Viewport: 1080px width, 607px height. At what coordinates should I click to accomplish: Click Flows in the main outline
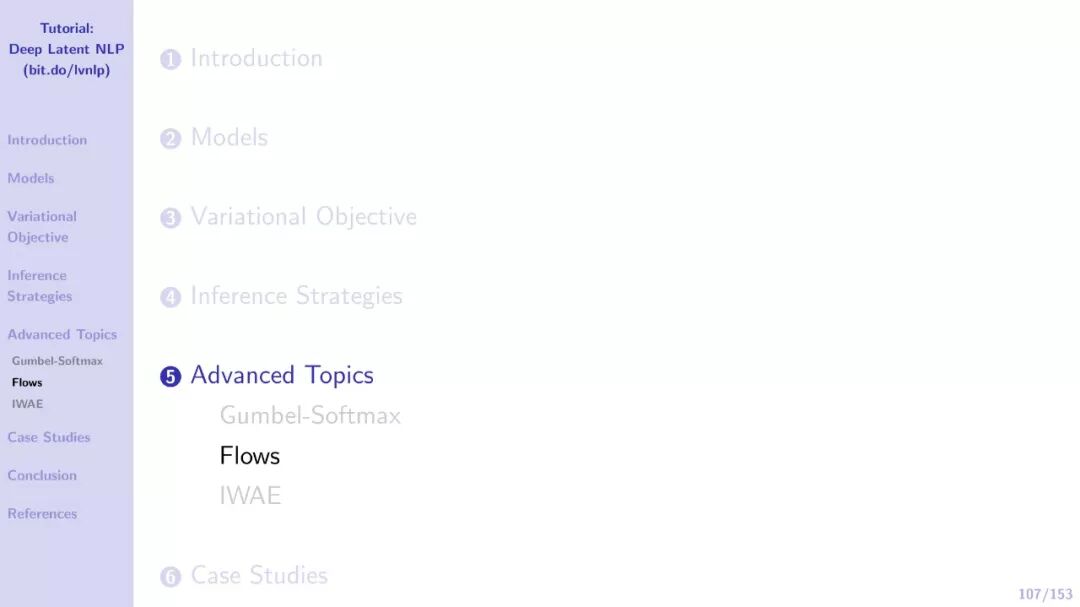coord(250,456)
